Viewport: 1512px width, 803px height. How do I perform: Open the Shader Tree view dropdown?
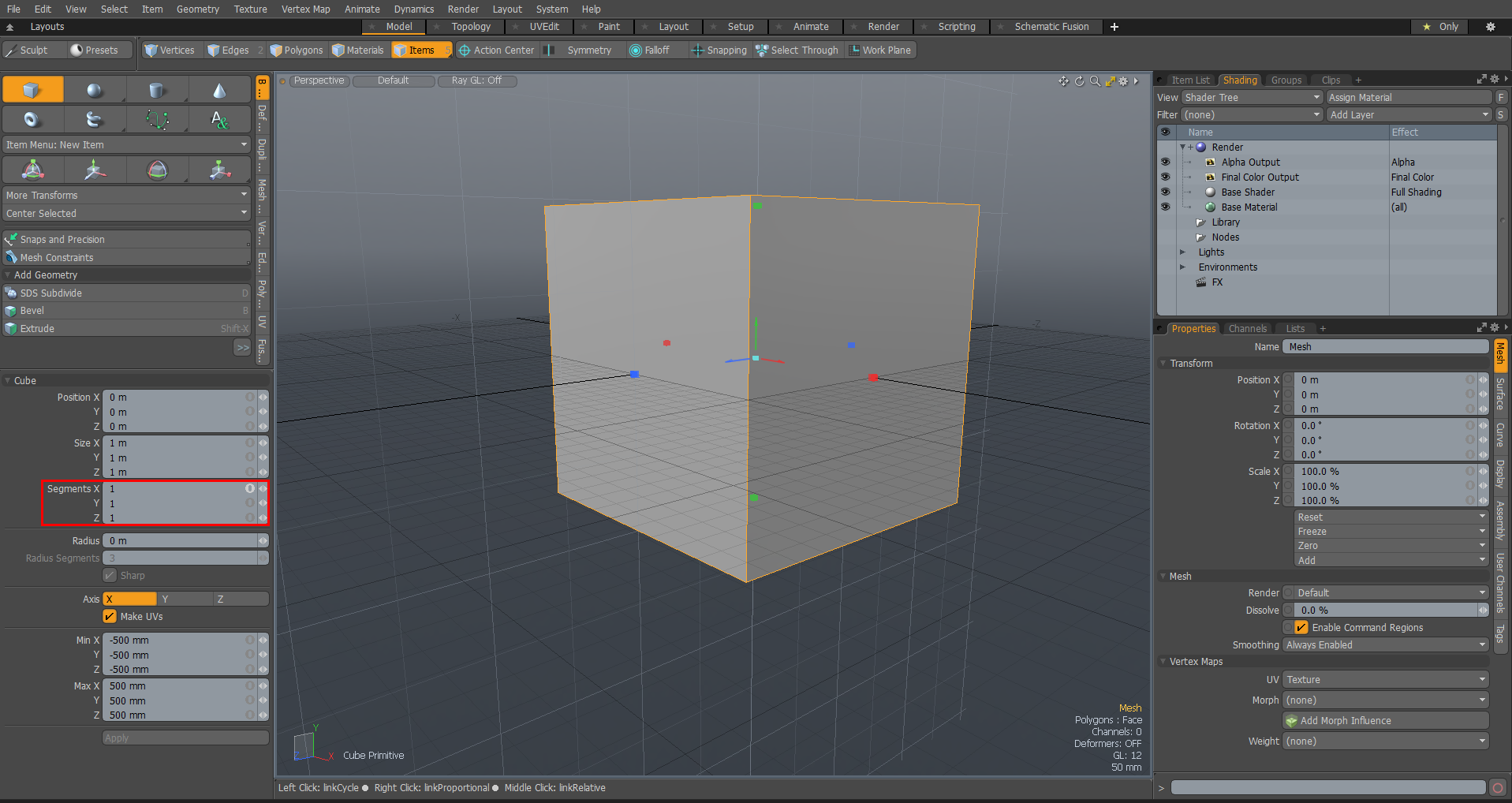1252,98
